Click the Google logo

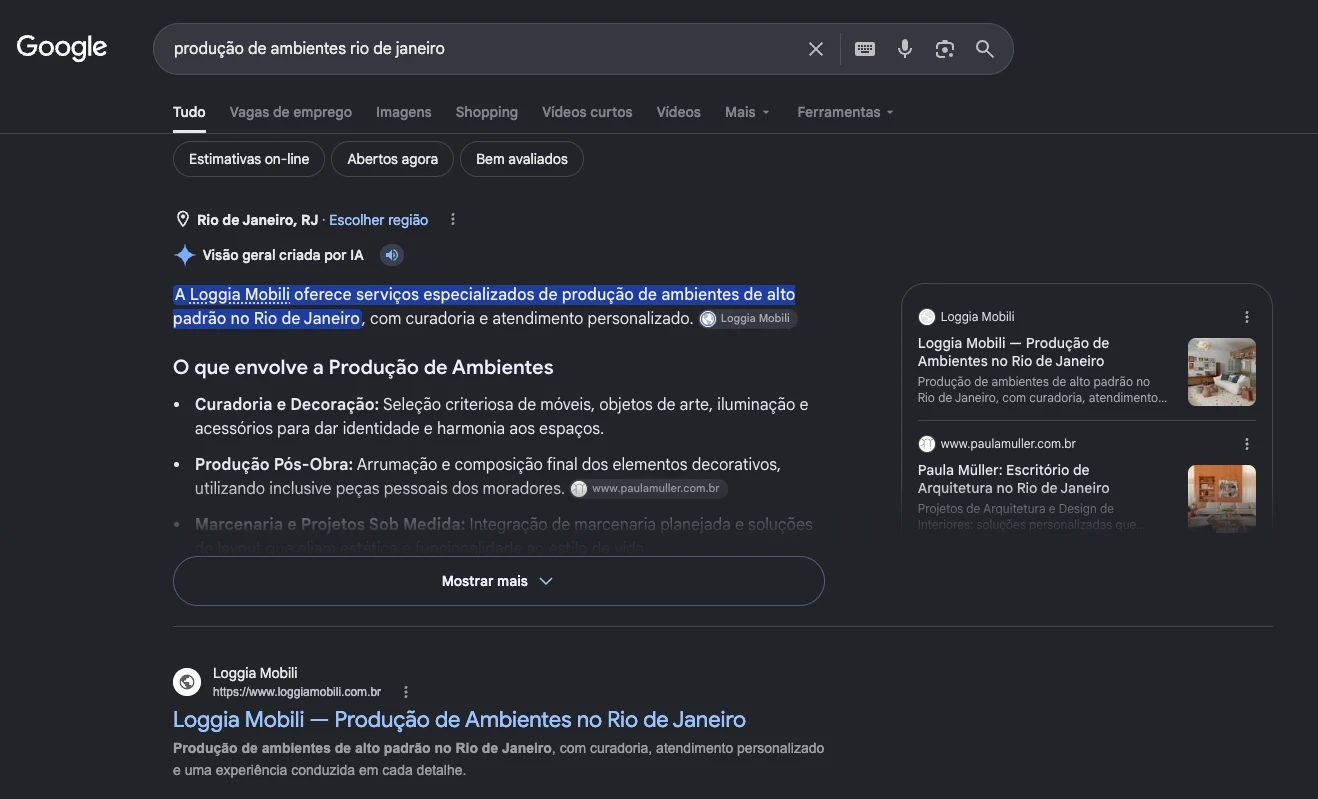click(x=62, y=47)
